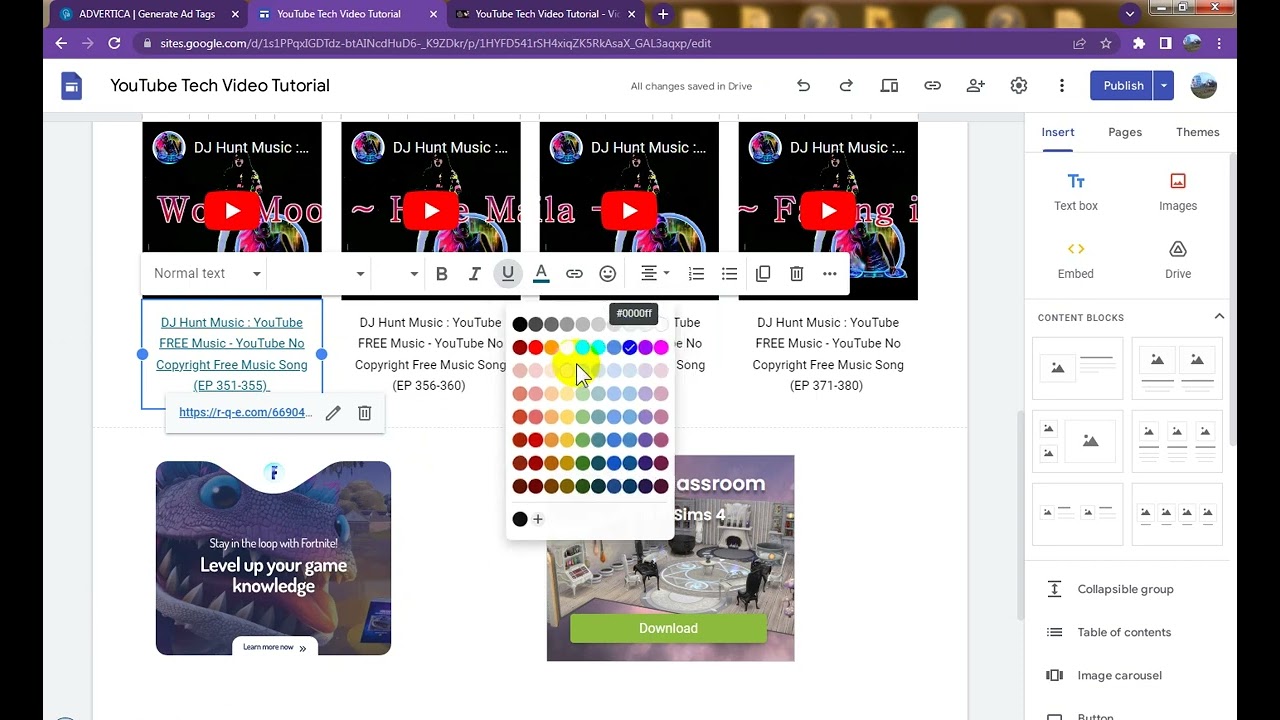Toggle bold formatting
Screen dimensions: 1280x720
441,274
